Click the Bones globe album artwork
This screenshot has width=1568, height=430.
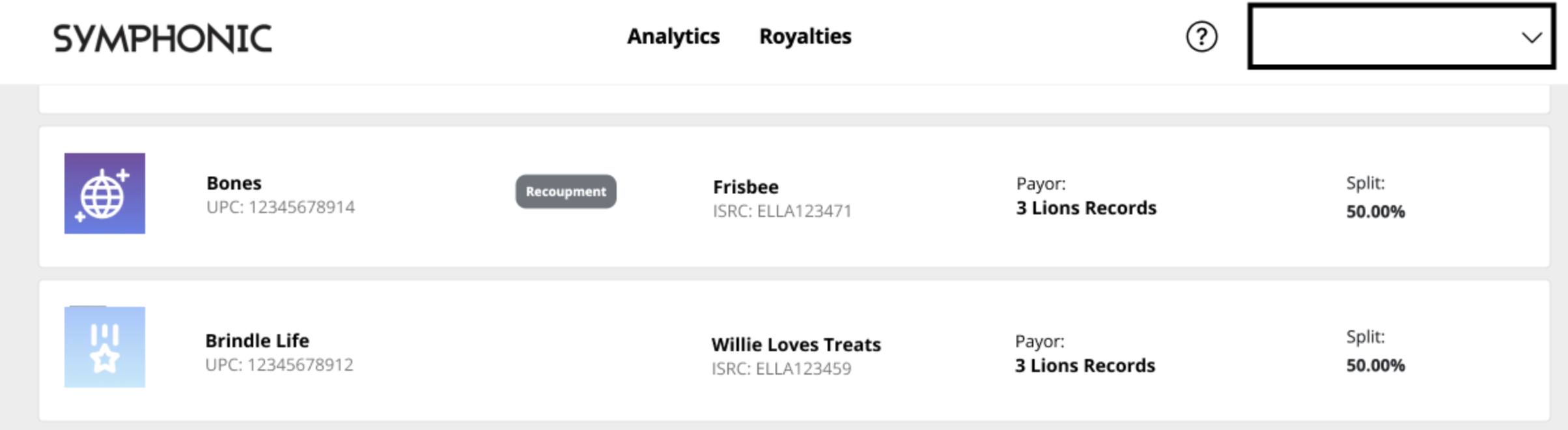(105, 193)
